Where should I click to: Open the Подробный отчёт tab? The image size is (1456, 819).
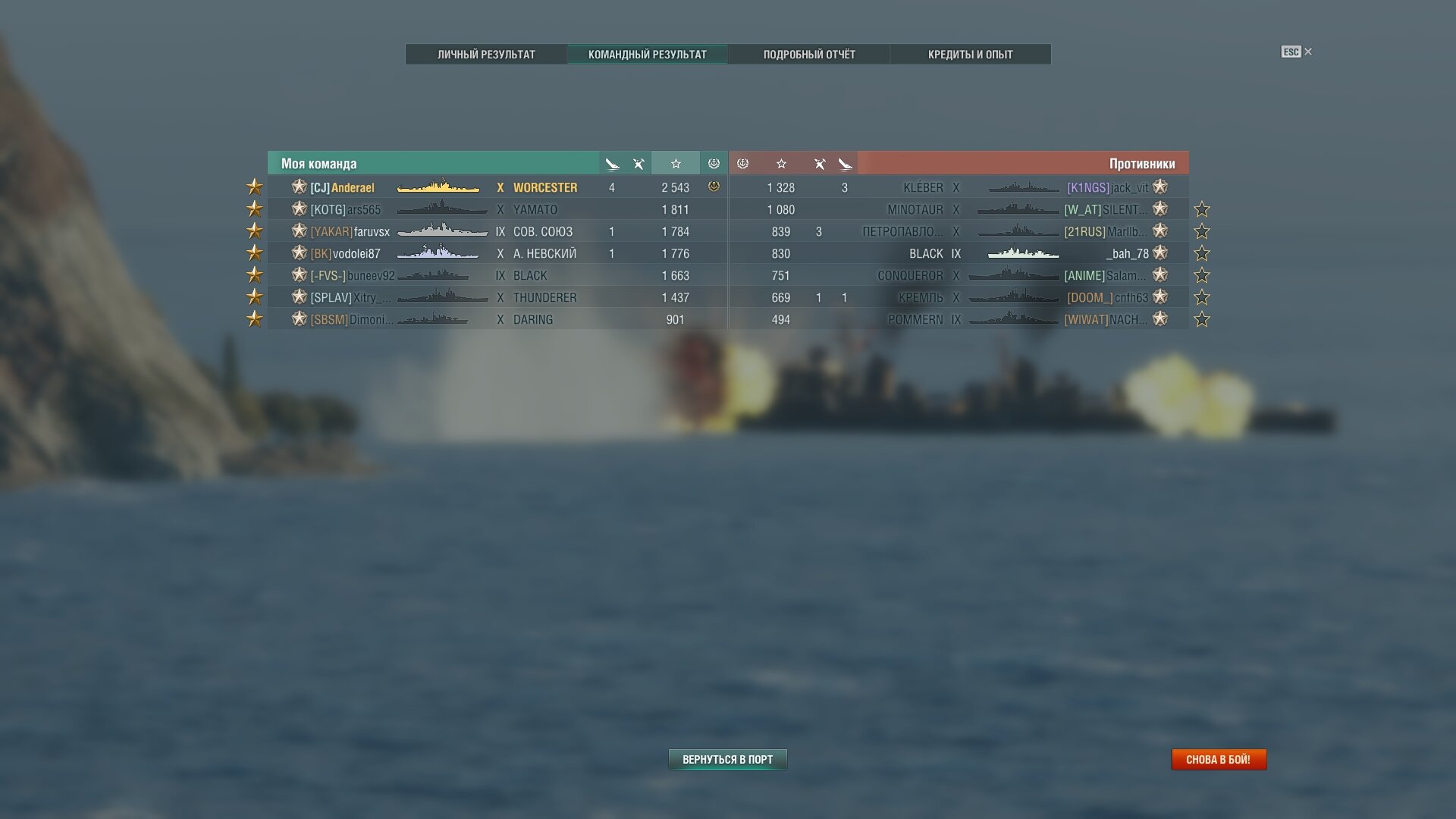click(809, 55)
